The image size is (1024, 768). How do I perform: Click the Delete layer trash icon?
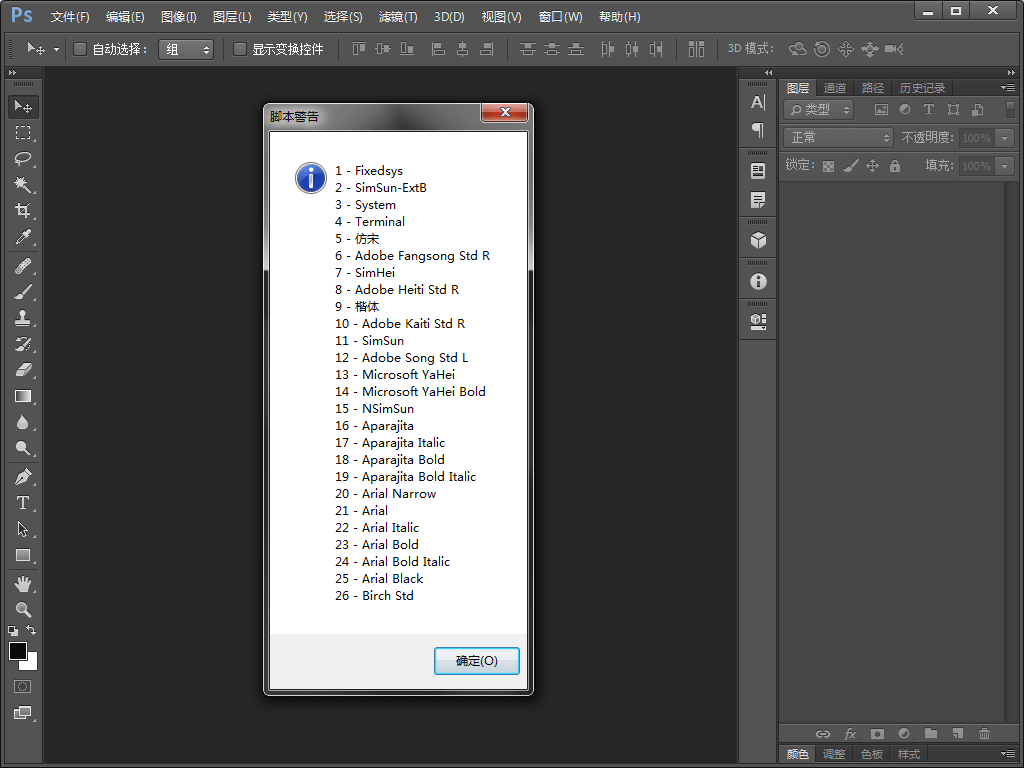[984, 734]
